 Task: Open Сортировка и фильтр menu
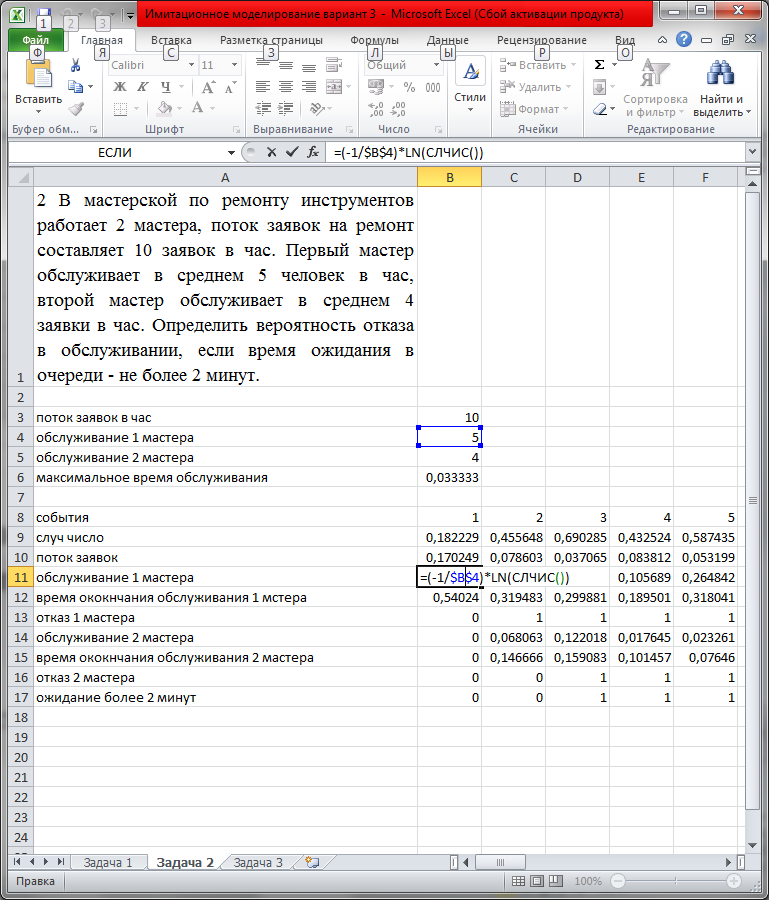click(x=655, y=87)
